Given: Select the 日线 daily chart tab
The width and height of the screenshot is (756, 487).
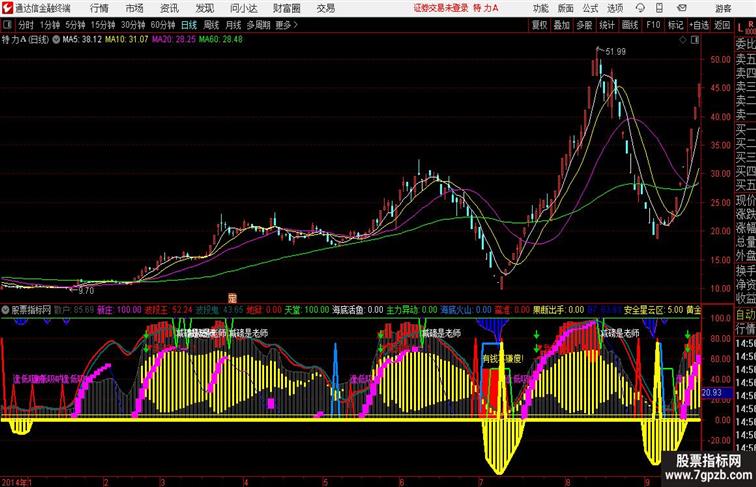Looking at the screenshot, I should (x=189, y=25).
